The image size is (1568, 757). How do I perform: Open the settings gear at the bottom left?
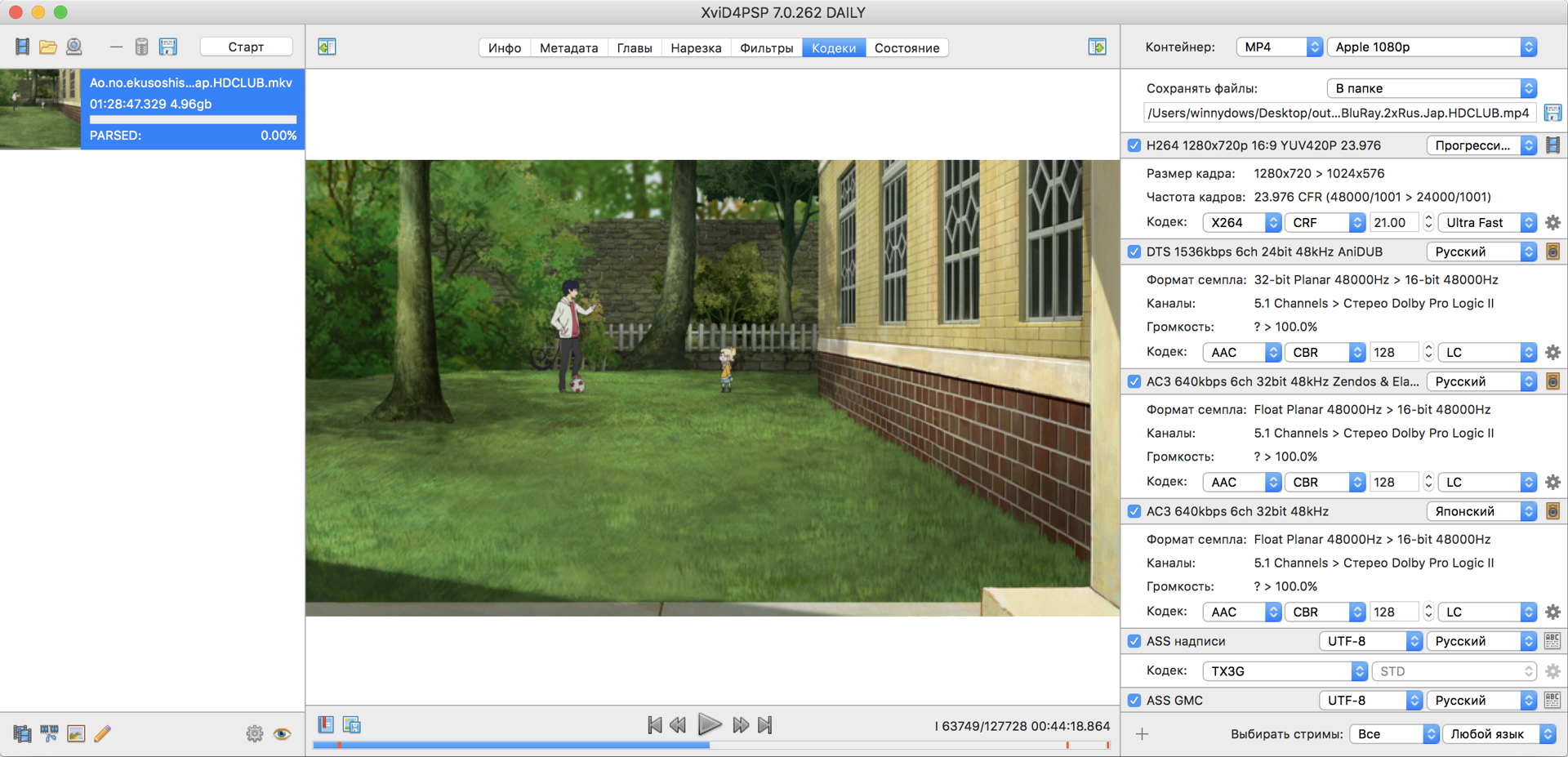[255, 733]
